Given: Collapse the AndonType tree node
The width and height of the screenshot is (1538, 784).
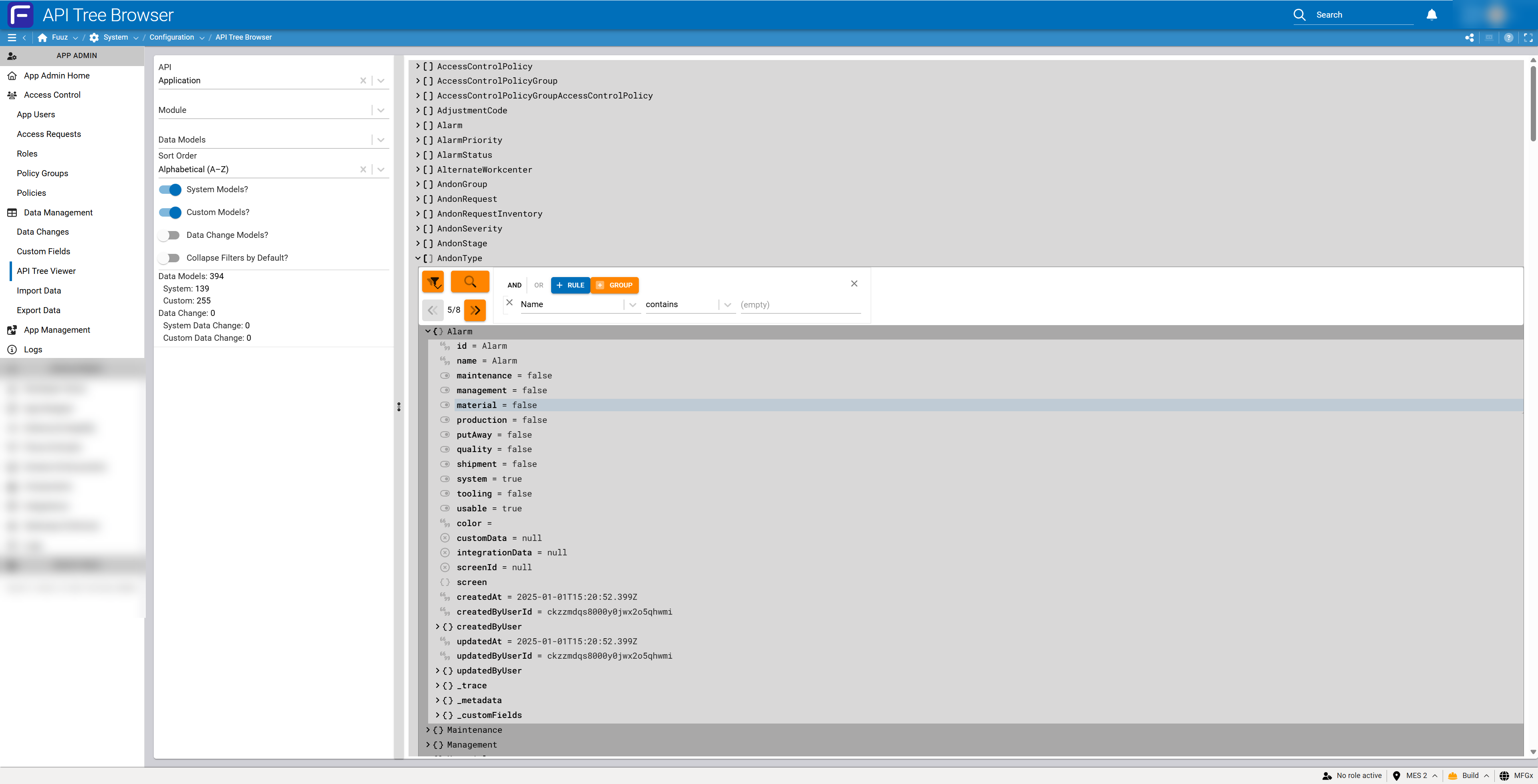Looking at the screenshot, I should click(x=418, y=259).
